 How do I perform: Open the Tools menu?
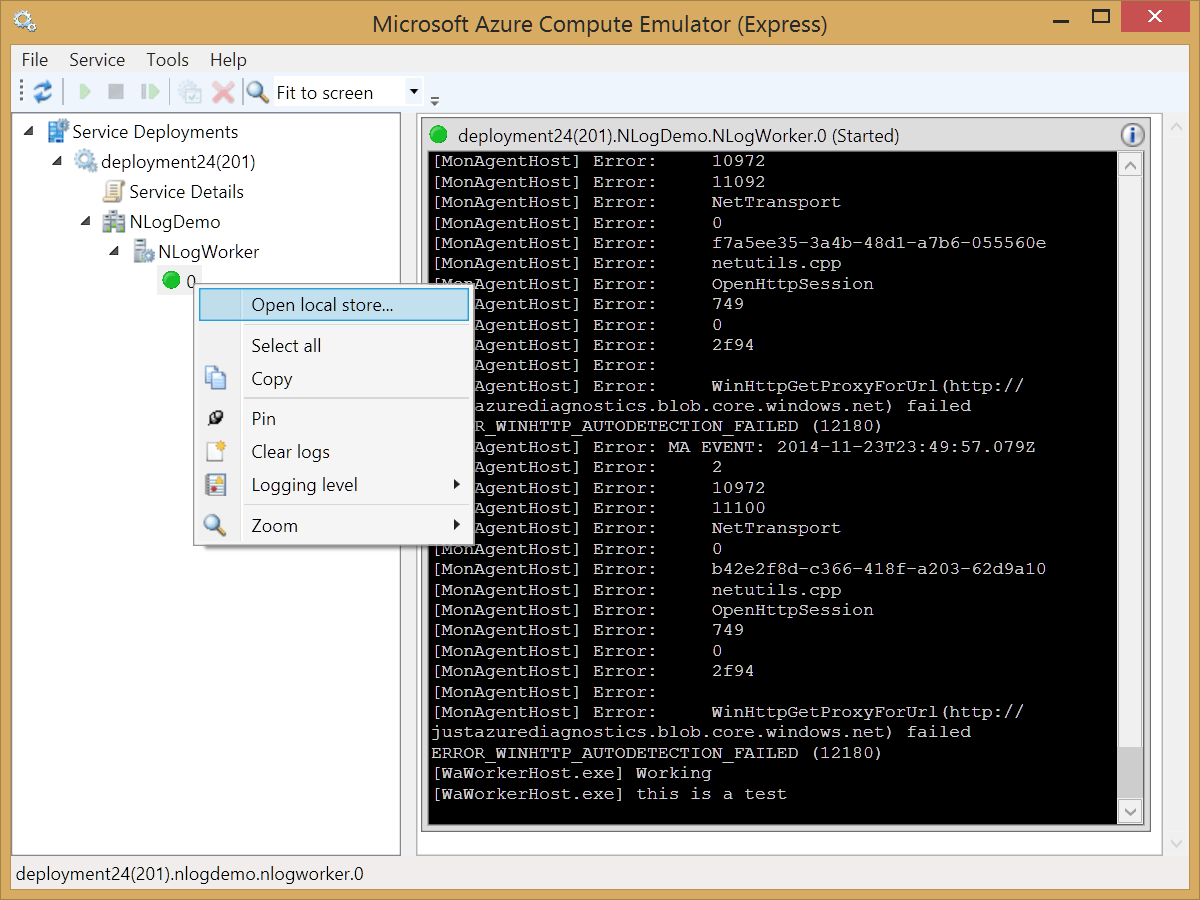pyautogui.click(x=167, y=60)
